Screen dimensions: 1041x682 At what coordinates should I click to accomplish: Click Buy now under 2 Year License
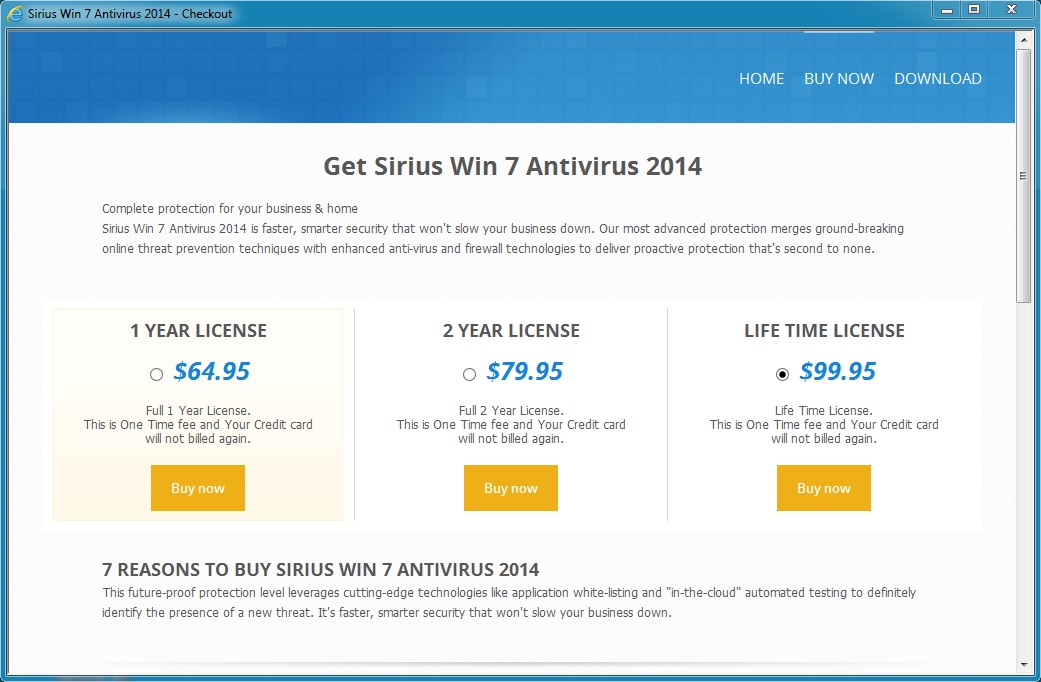tap(511, 488)
